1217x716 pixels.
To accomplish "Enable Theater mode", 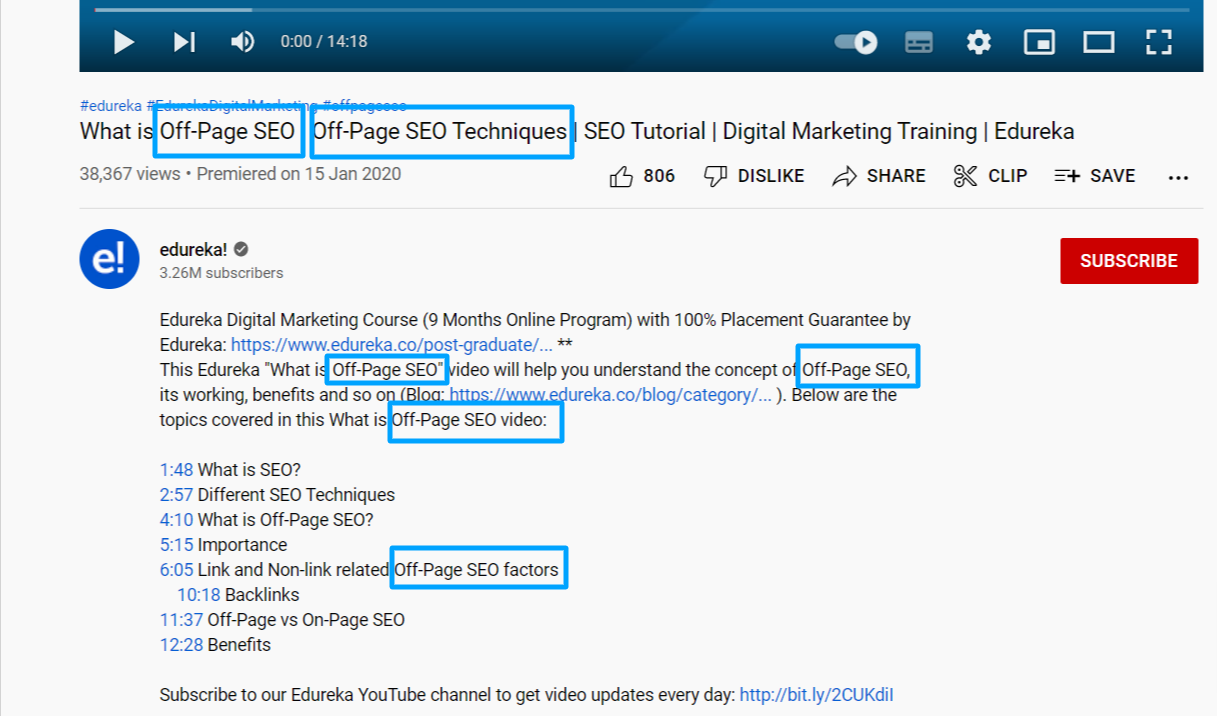I will 1098,42.
